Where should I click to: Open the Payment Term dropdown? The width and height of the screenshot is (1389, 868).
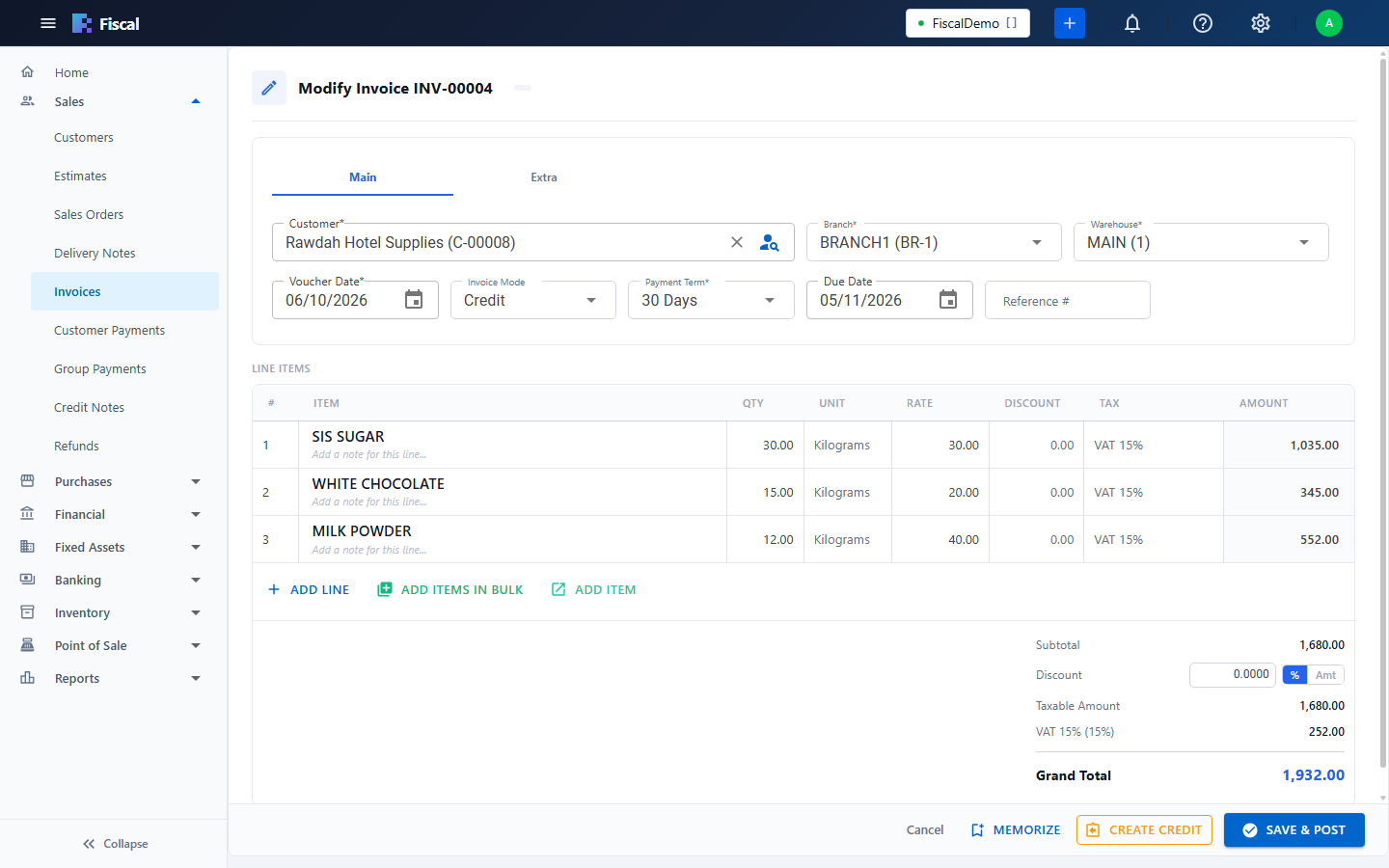pos(711,300)
